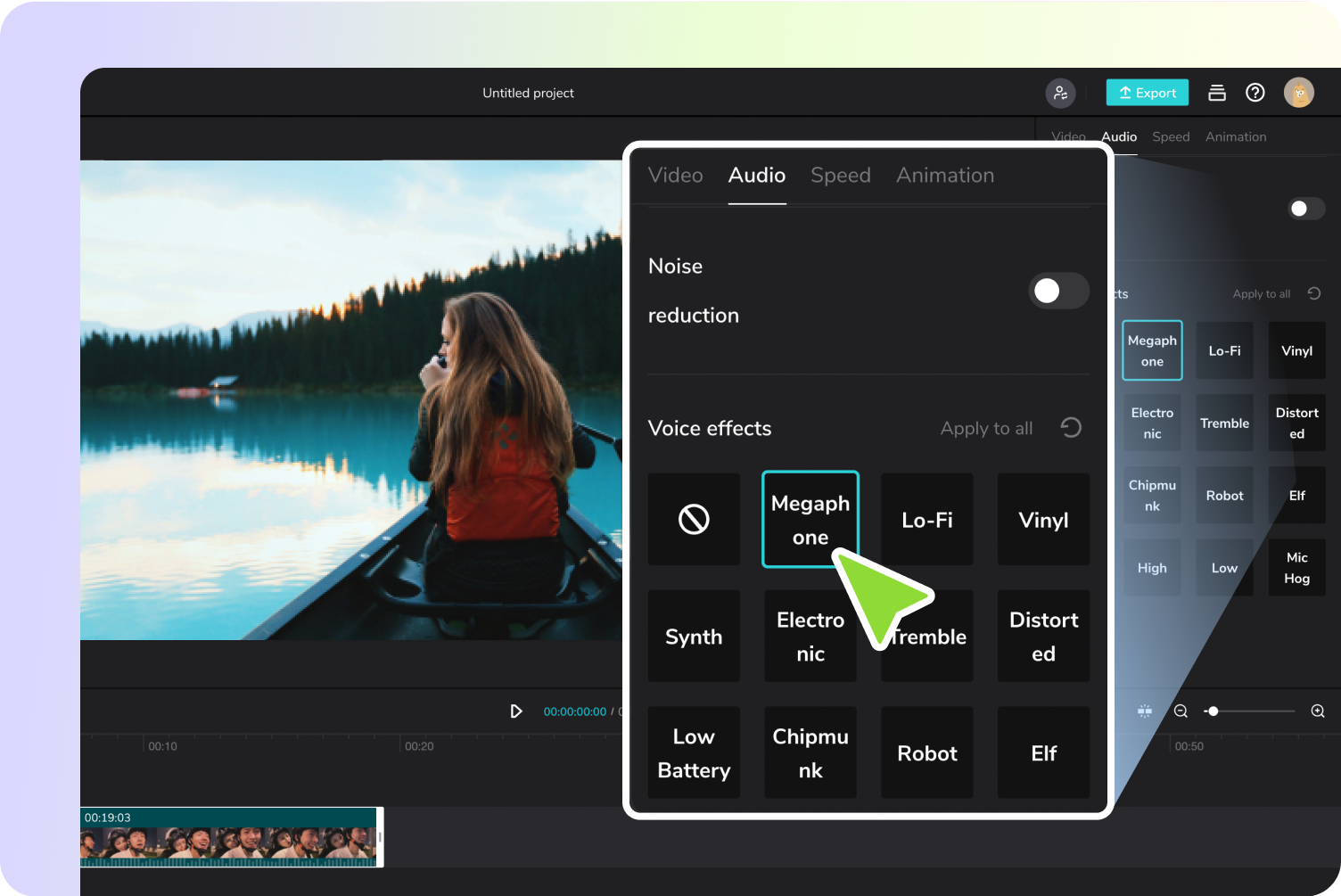
Task: Open the collaborators icon in top bar
Action: point(1060,93)
